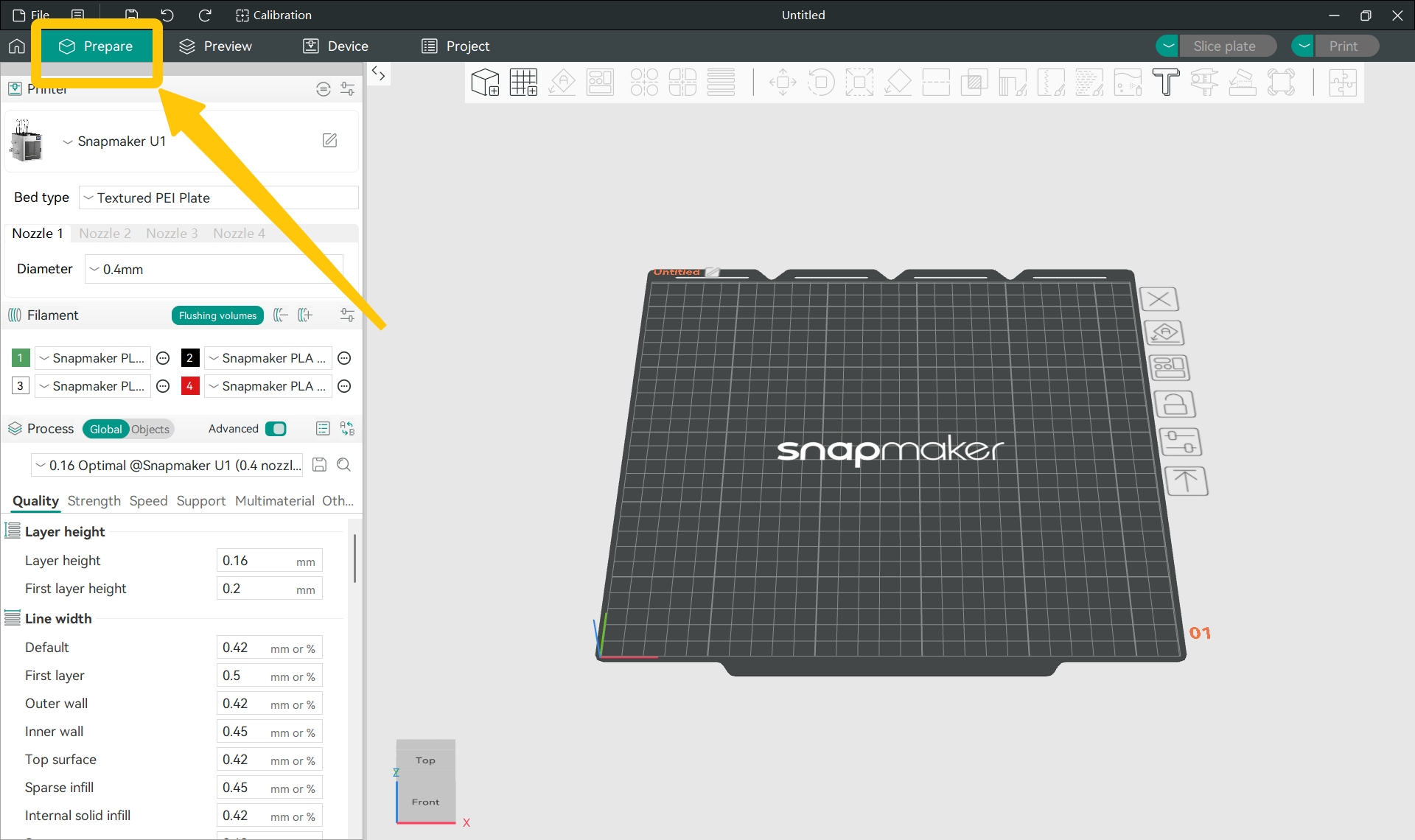
Task: Open the Bed type Textured PEI Plate dropdown
Action: pos(219,197)
